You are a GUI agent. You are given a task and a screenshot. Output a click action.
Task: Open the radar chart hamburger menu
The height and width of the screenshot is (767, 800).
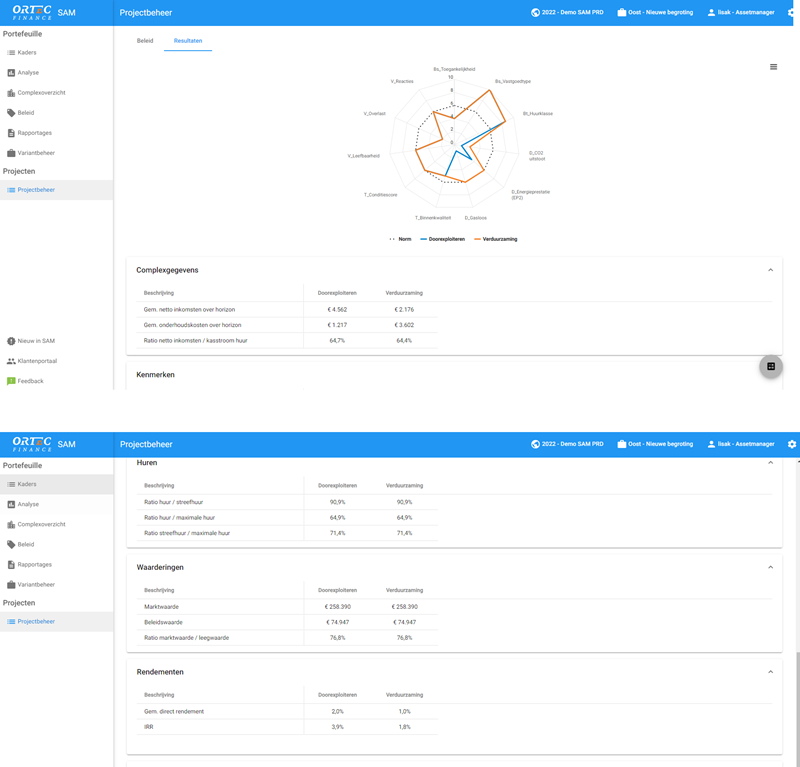[773, 67]
